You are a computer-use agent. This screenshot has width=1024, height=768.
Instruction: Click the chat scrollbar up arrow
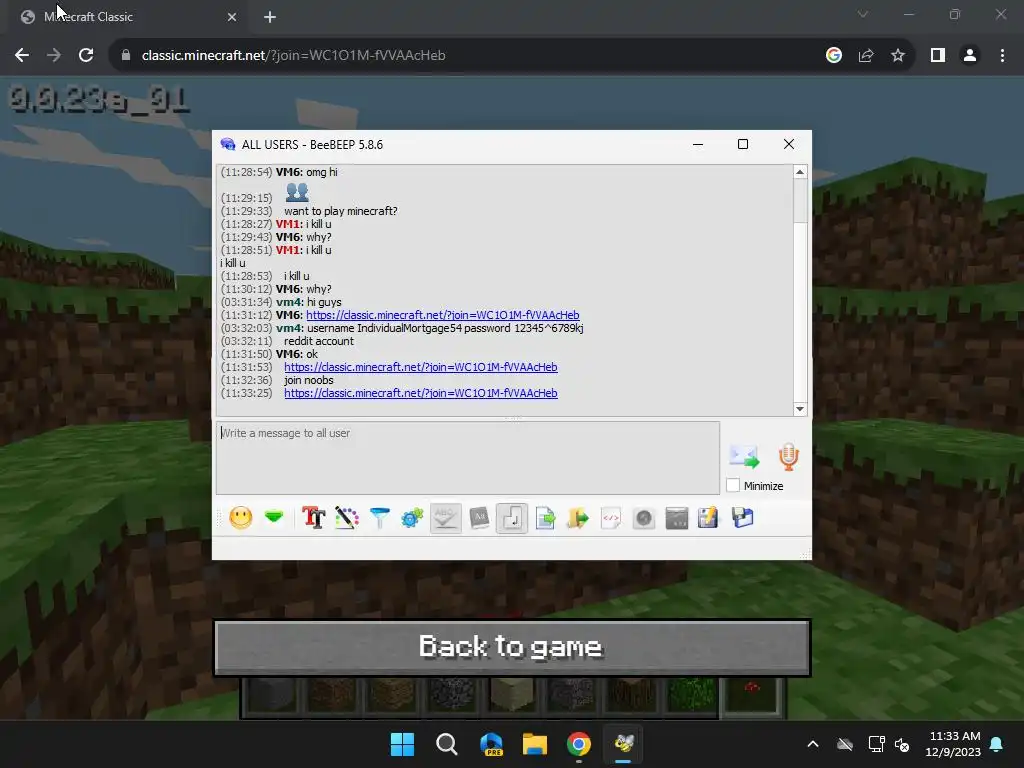800,172
